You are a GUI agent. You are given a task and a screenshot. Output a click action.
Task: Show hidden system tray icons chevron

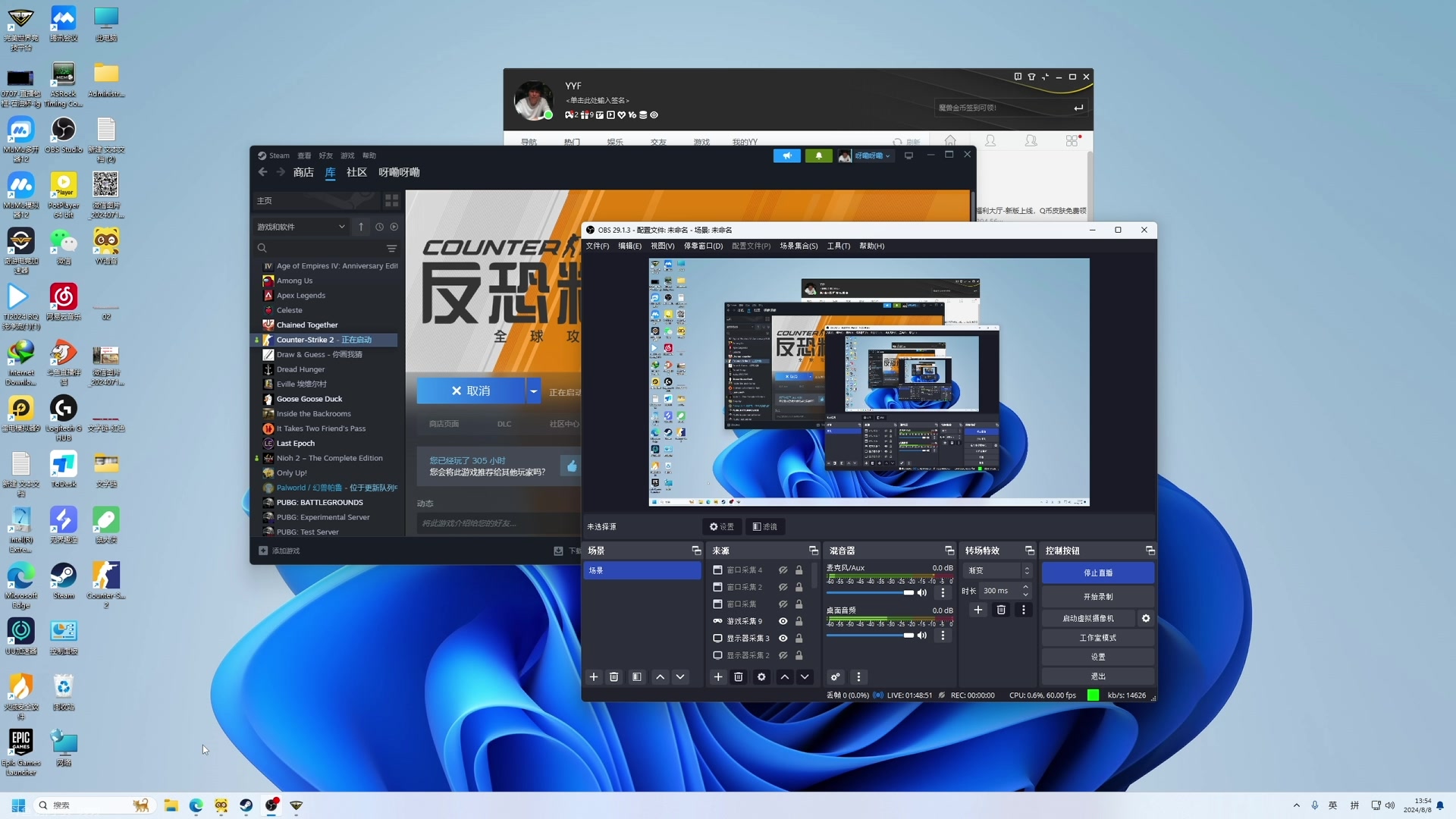[x=1296, y=805]
